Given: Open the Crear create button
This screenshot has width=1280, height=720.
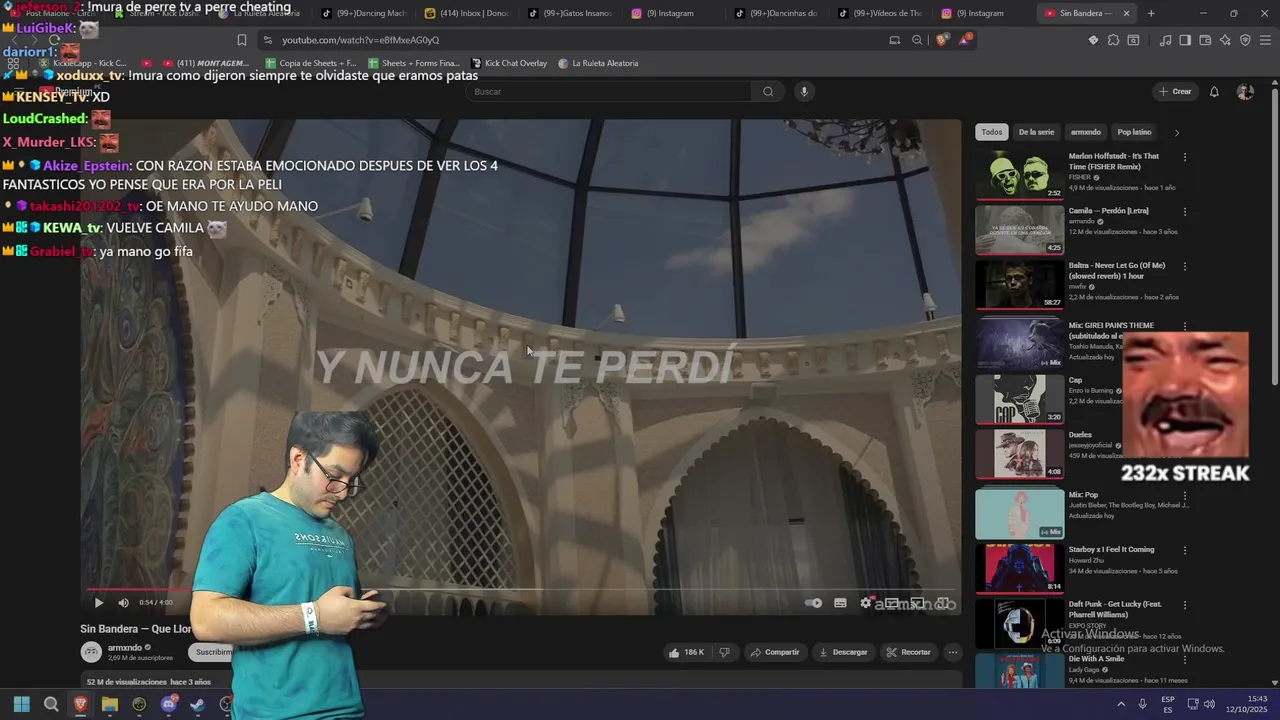Looking at the screenshot, I should [x=1175, y=91].
